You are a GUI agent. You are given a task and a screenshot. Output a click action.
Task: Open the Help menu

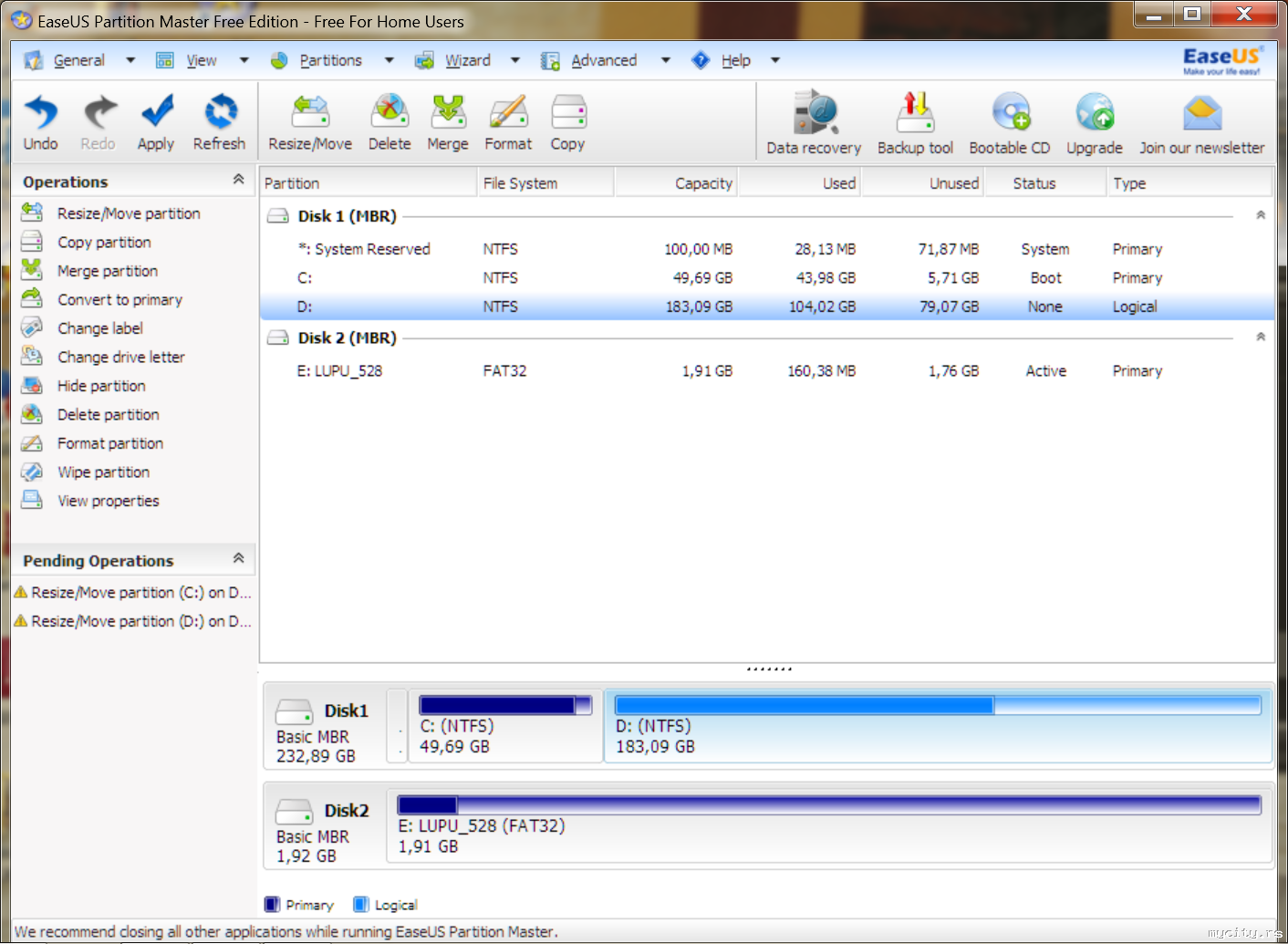tap(736, 60)
